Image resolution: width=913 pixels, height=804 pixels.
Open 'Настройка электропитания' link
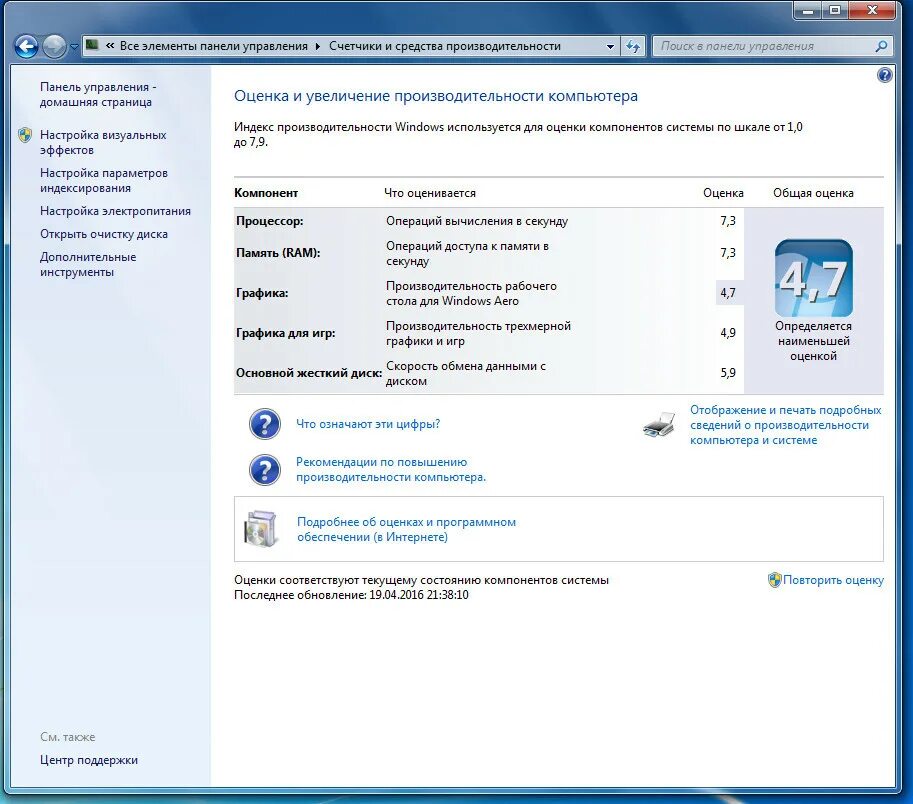(x=115, y=211)
